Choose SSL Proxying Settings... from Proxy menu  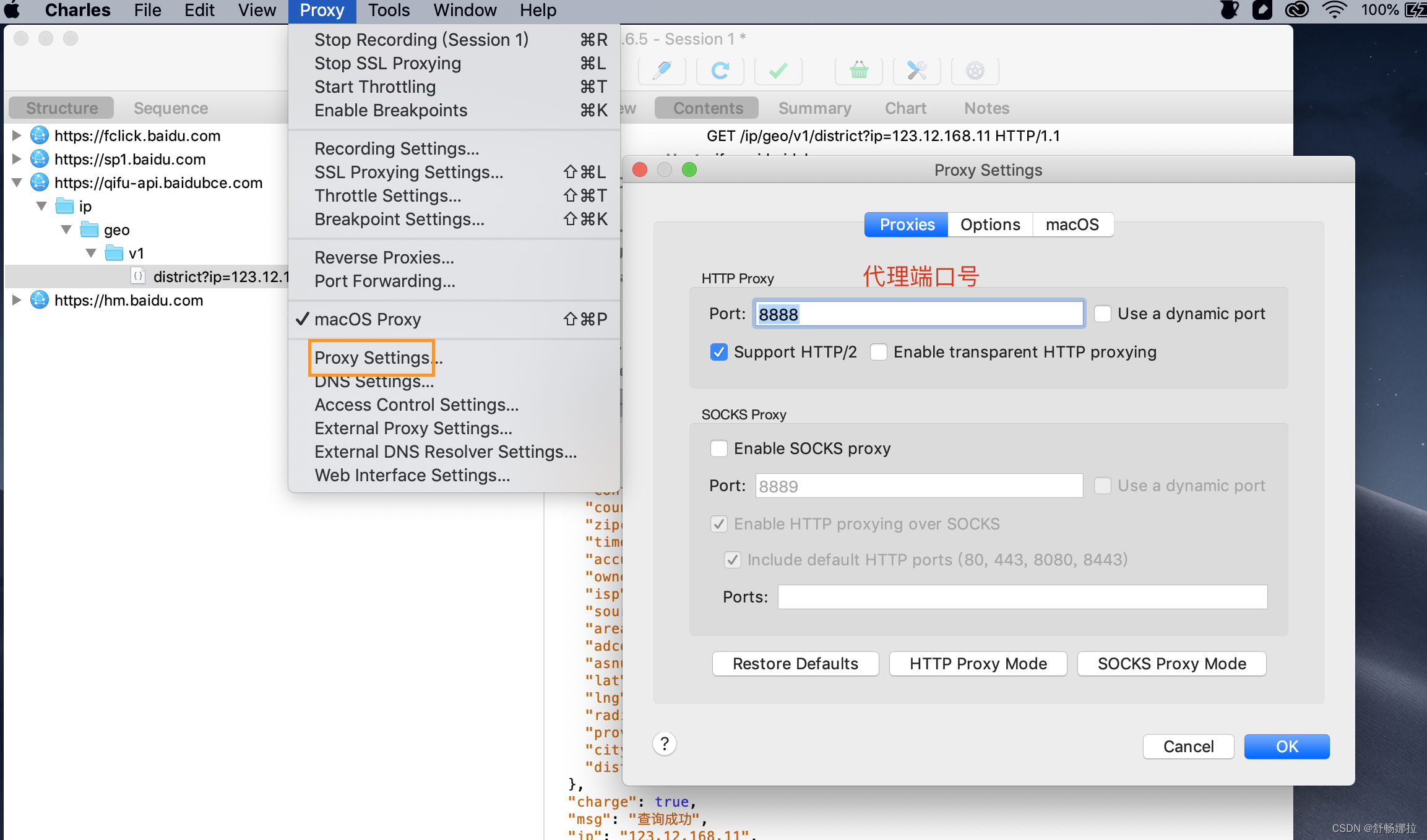[x=454, y=172]
